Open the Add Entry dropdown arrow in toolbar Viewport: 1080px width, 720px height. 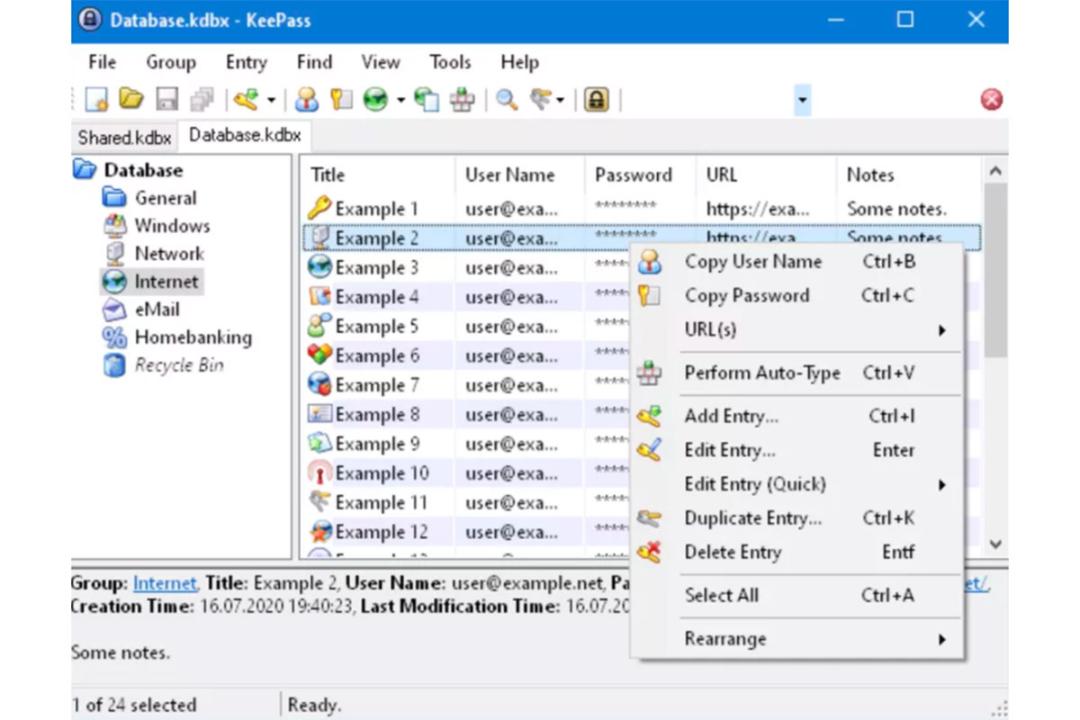pyautogui.click(x=271, y=101)
